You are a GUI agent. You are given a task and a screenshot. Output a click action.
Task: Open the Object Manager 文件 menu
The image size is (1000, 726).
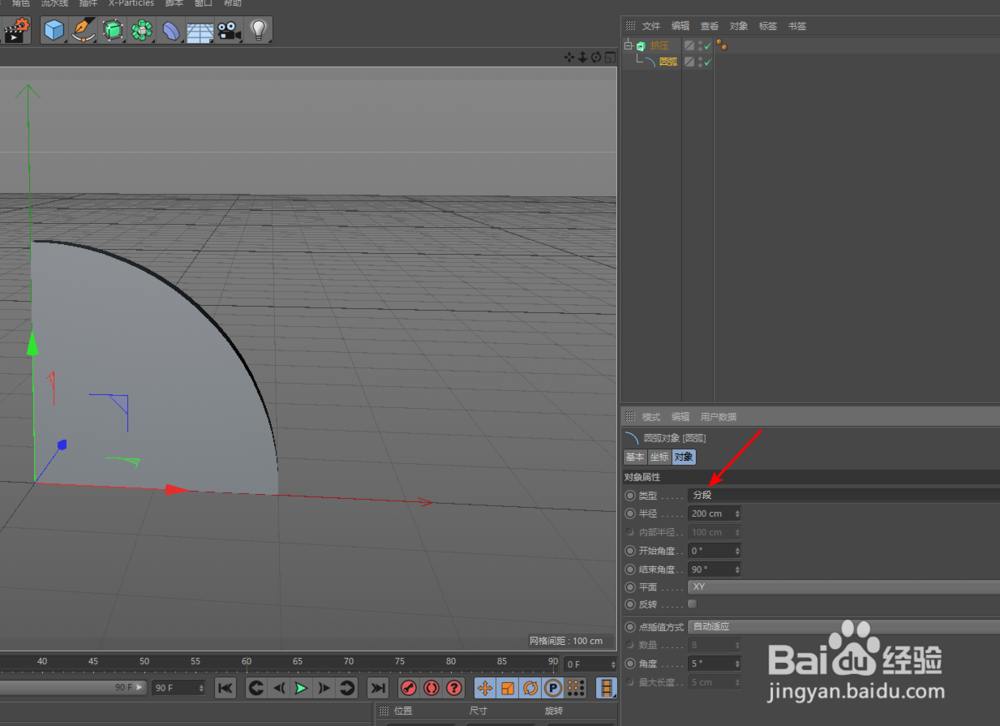651,26
